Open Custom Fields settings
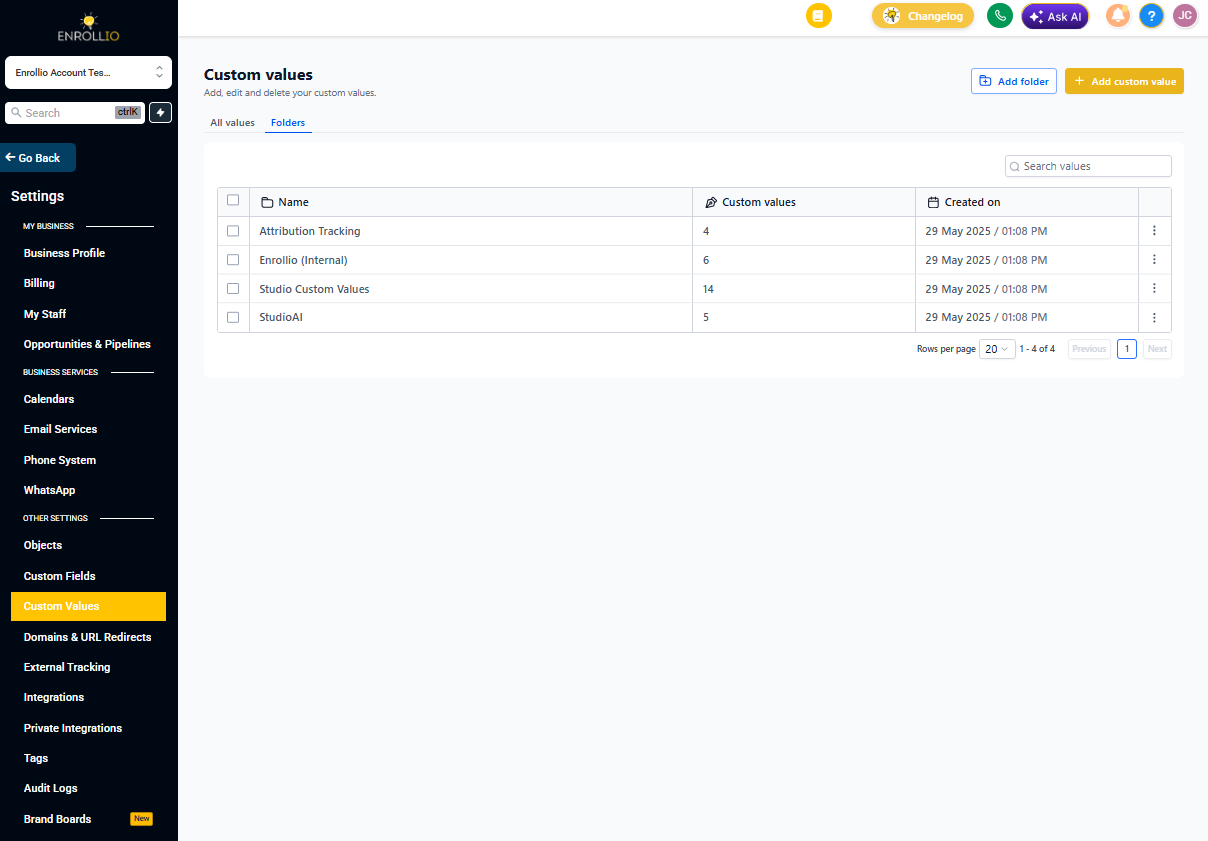This screenshot has width=1208, height=841. tap(60, 576)
